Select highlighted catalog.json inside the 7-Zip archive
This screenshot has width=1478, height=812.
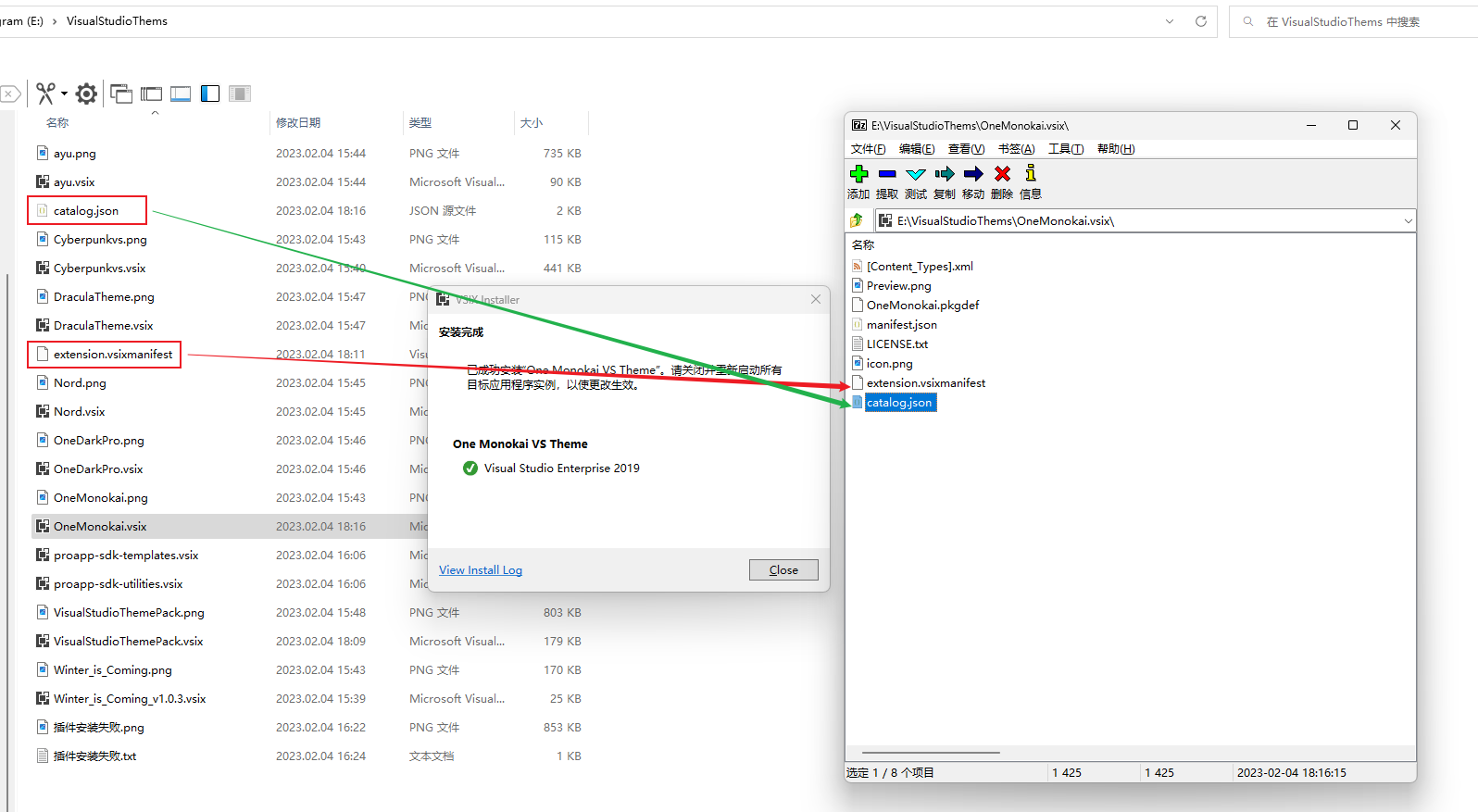point(899,403)
